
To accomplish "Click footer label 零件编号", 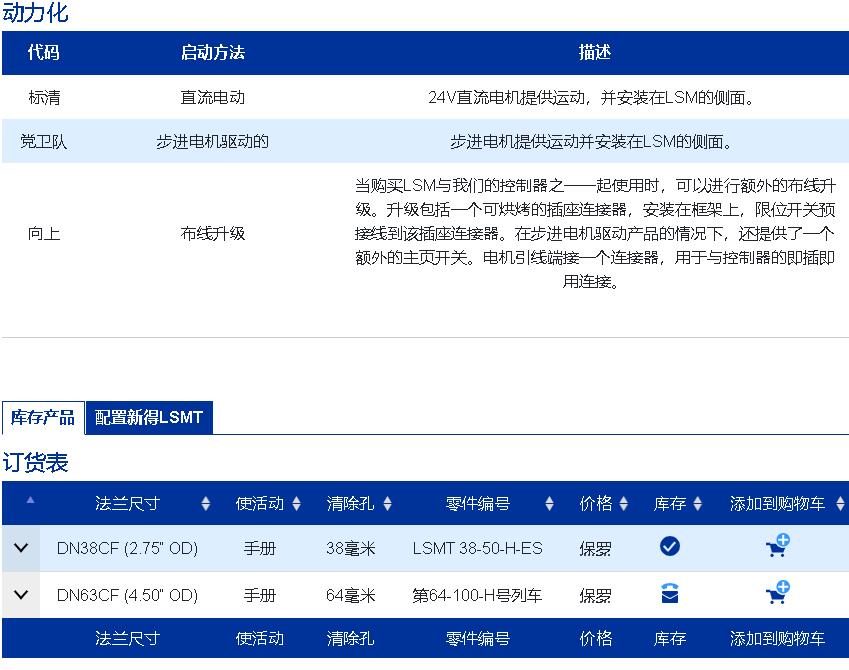I will (478, 638).
